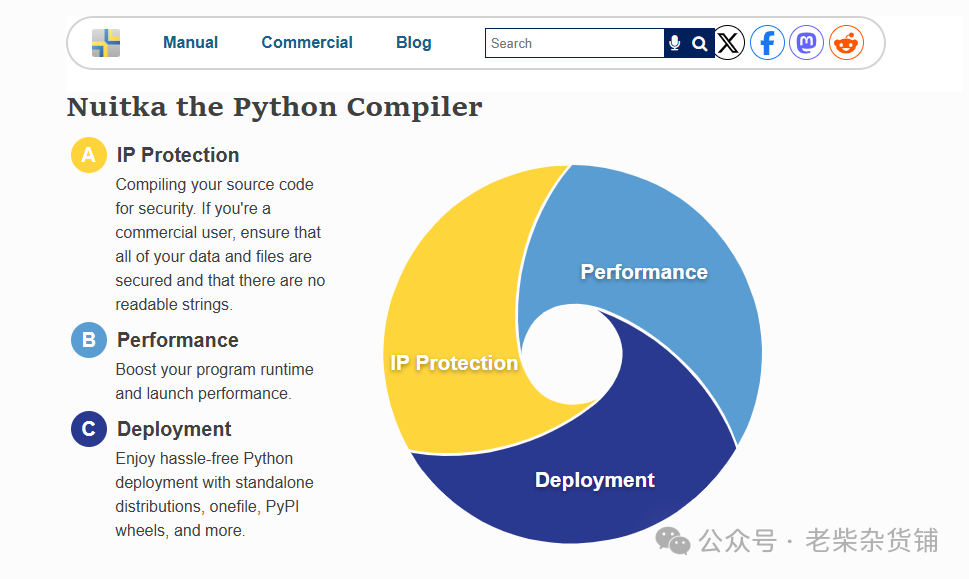
Task: Open the Mastodon social icon
Action: [806, 43]
